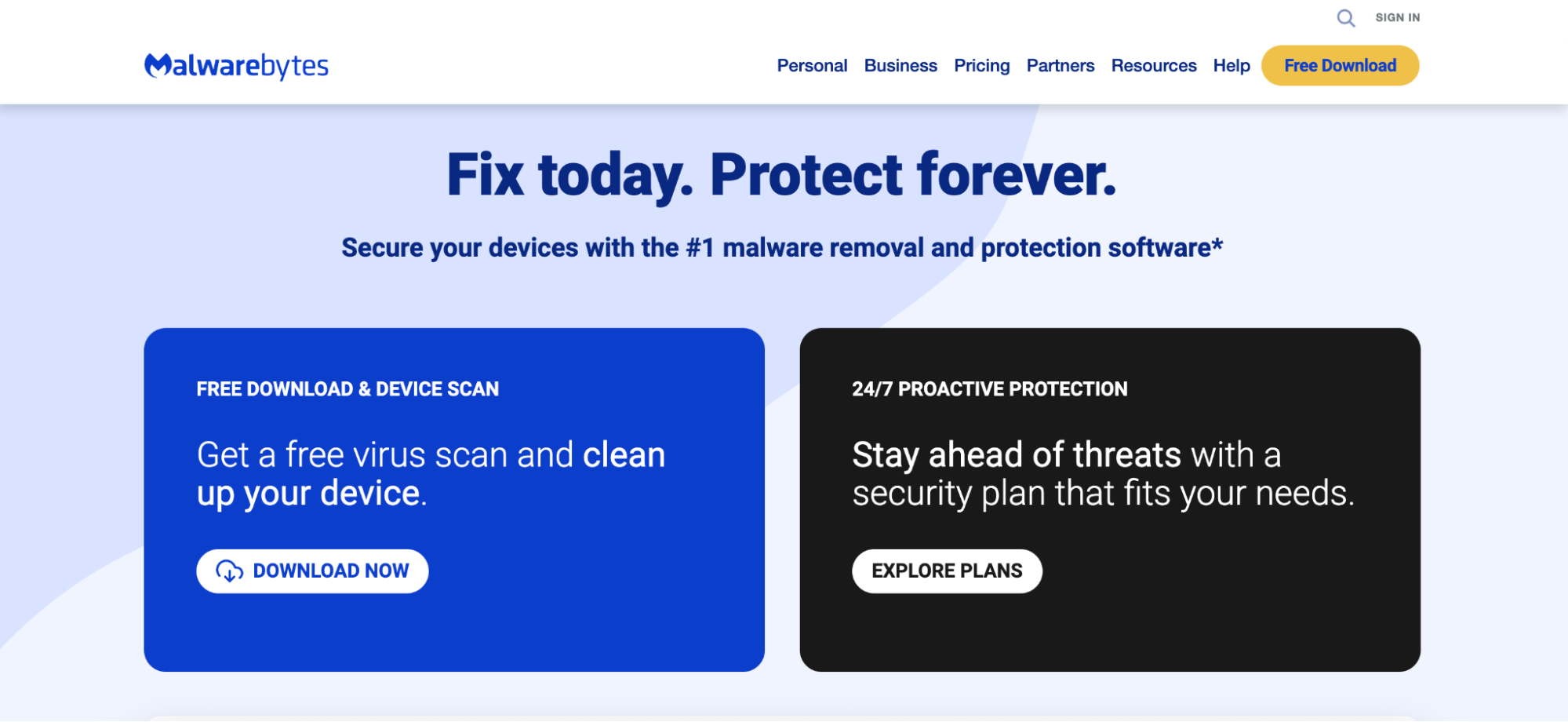Open the Business navigation menu

pyautogui.click(x=900, y=66)
